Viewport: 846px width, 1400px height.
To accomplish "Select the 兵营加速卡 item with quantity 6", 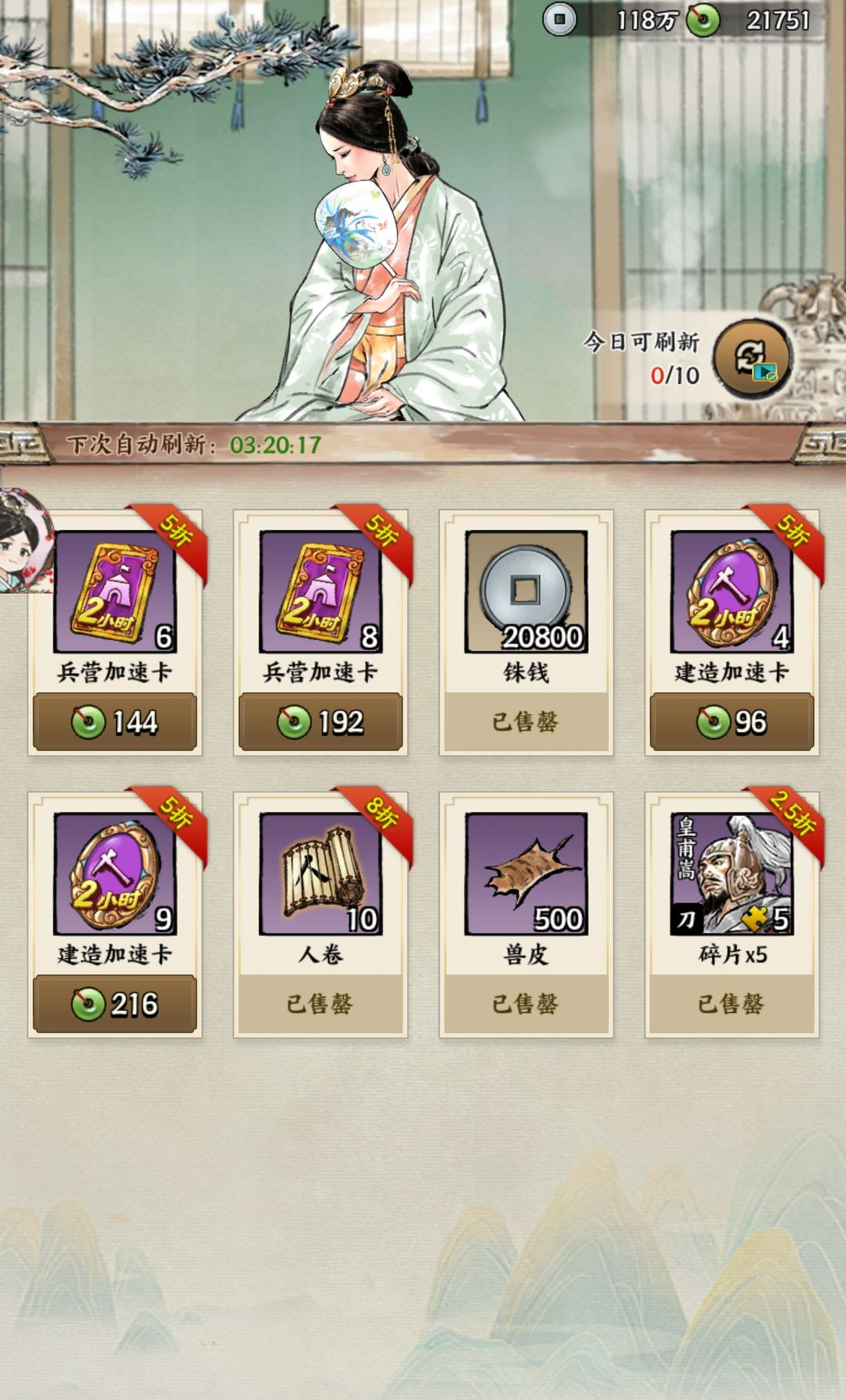I will pos(115,591).
